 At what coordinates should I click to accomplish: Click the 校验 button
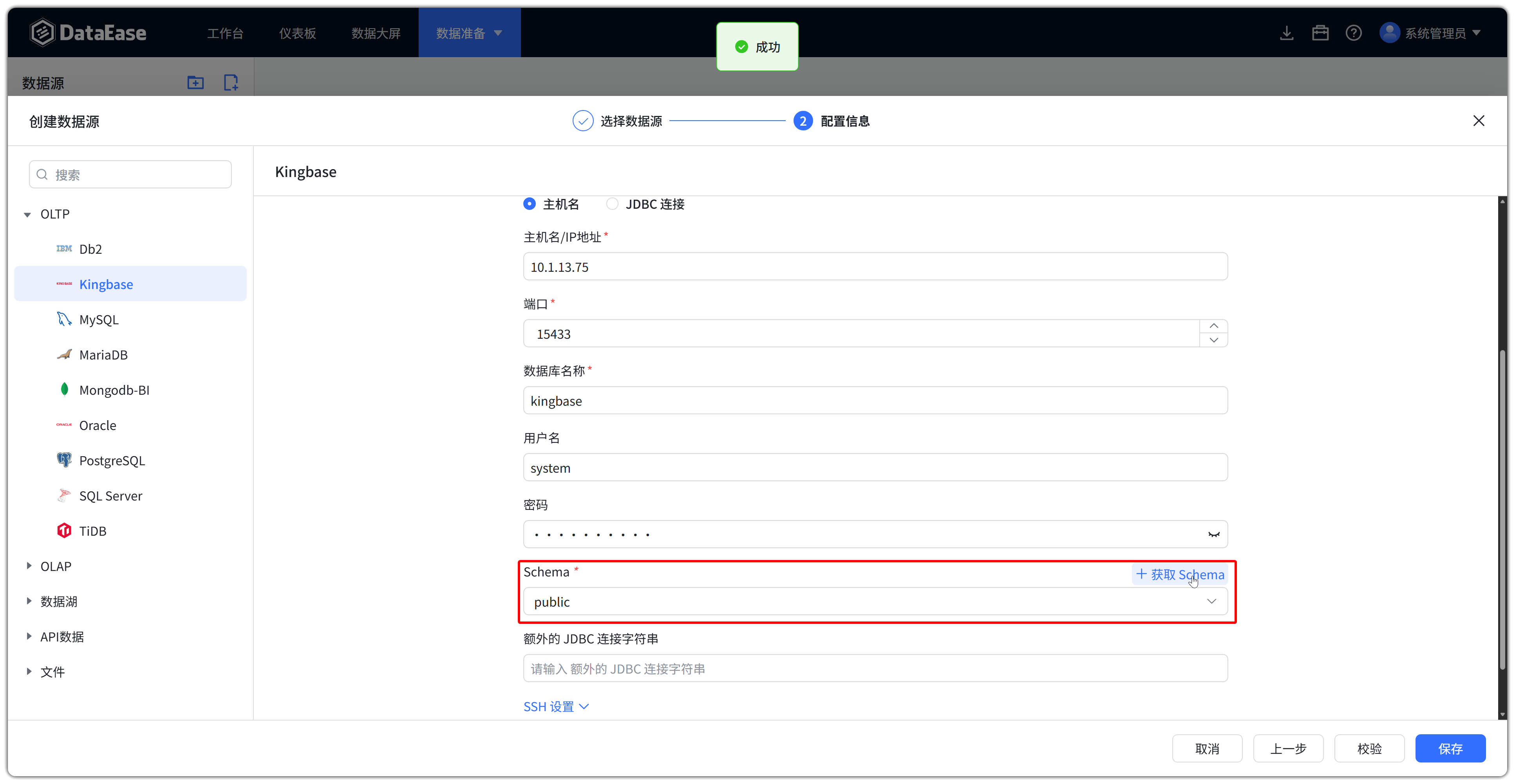1369,748
